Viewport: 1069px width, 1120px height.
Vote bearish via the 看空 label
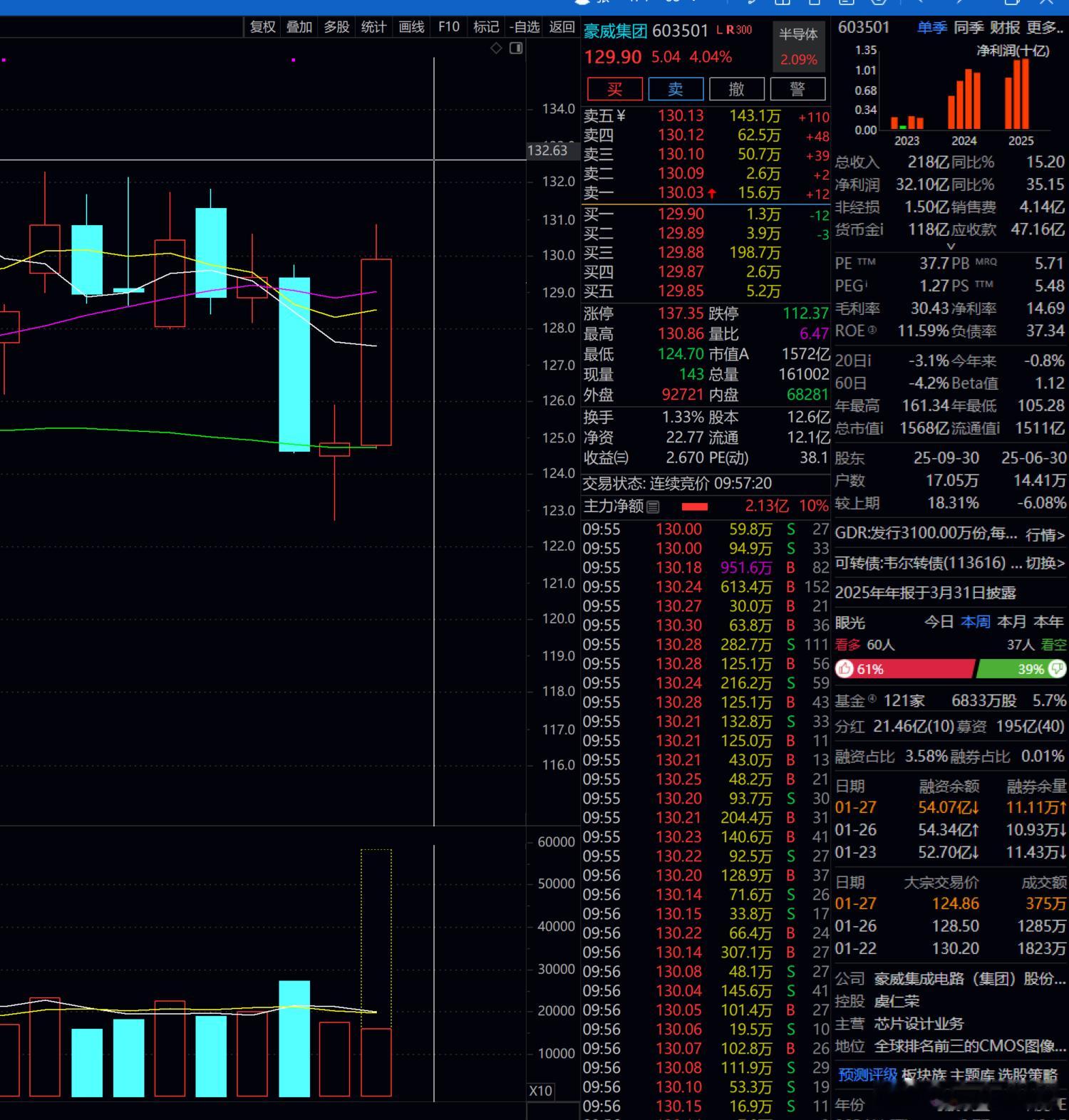point(1053,645)
